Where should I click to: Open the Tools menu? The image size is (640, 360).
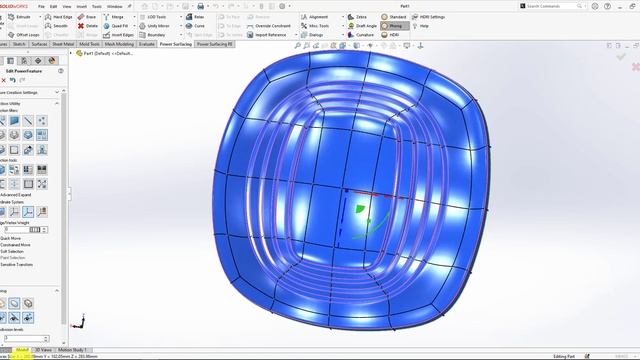point(97,6)
